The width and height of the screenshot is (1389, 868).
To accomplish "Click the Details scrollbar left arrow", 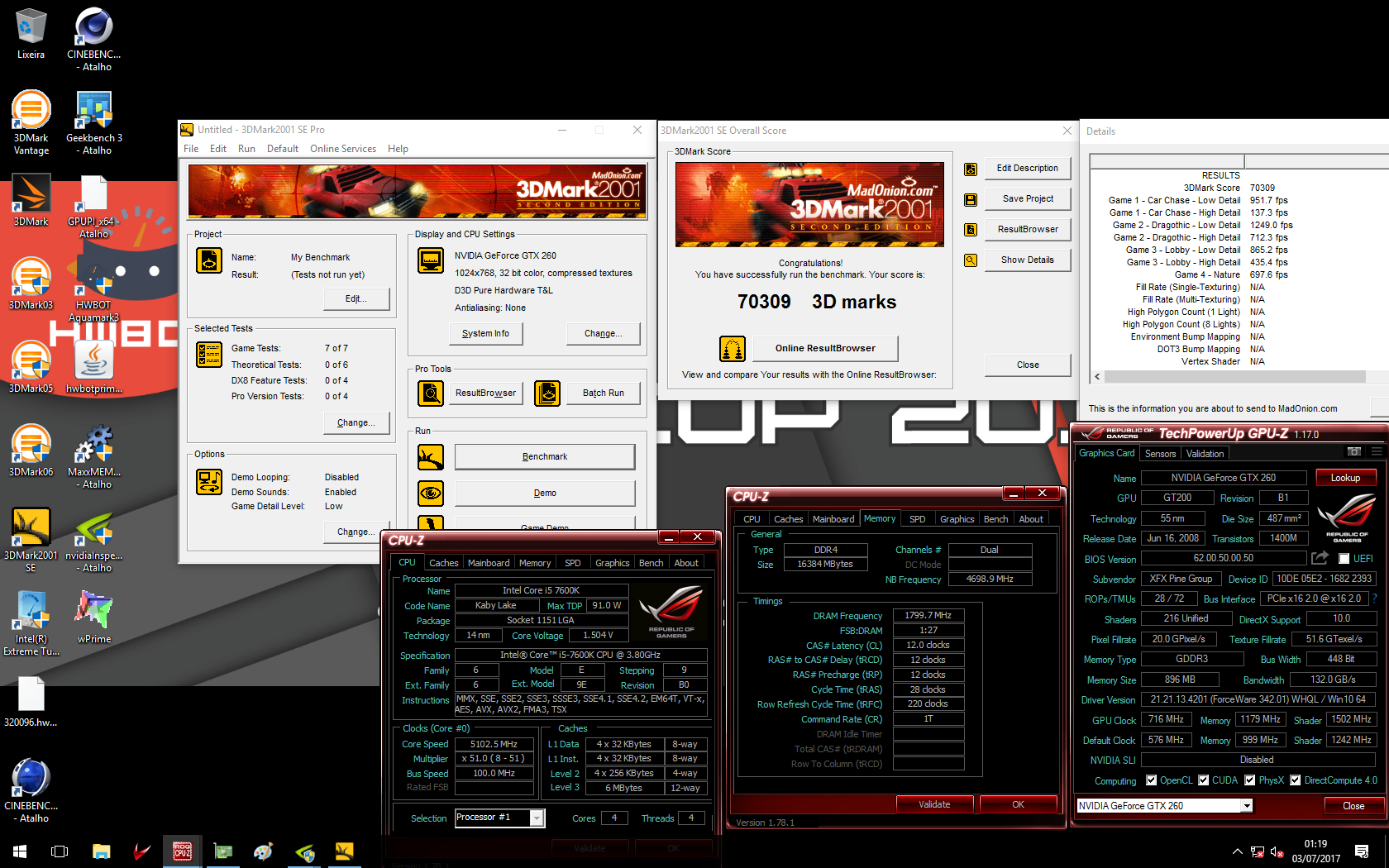I will 1097,377.
